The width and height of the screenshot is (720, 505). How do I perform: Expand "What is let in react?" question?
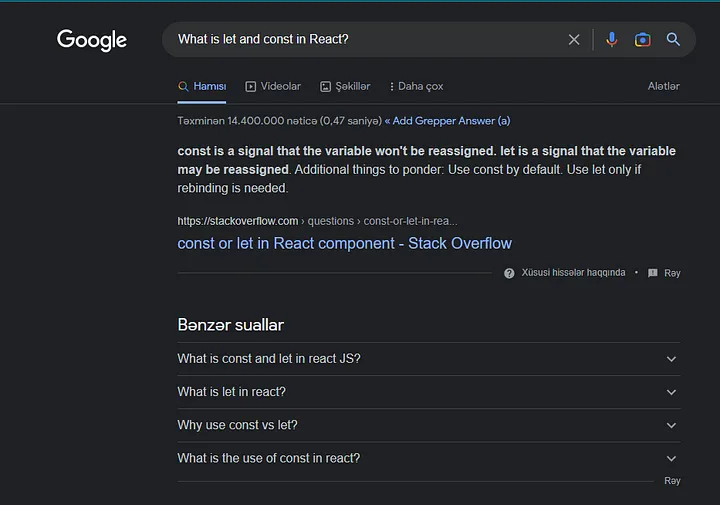(671, 392)
